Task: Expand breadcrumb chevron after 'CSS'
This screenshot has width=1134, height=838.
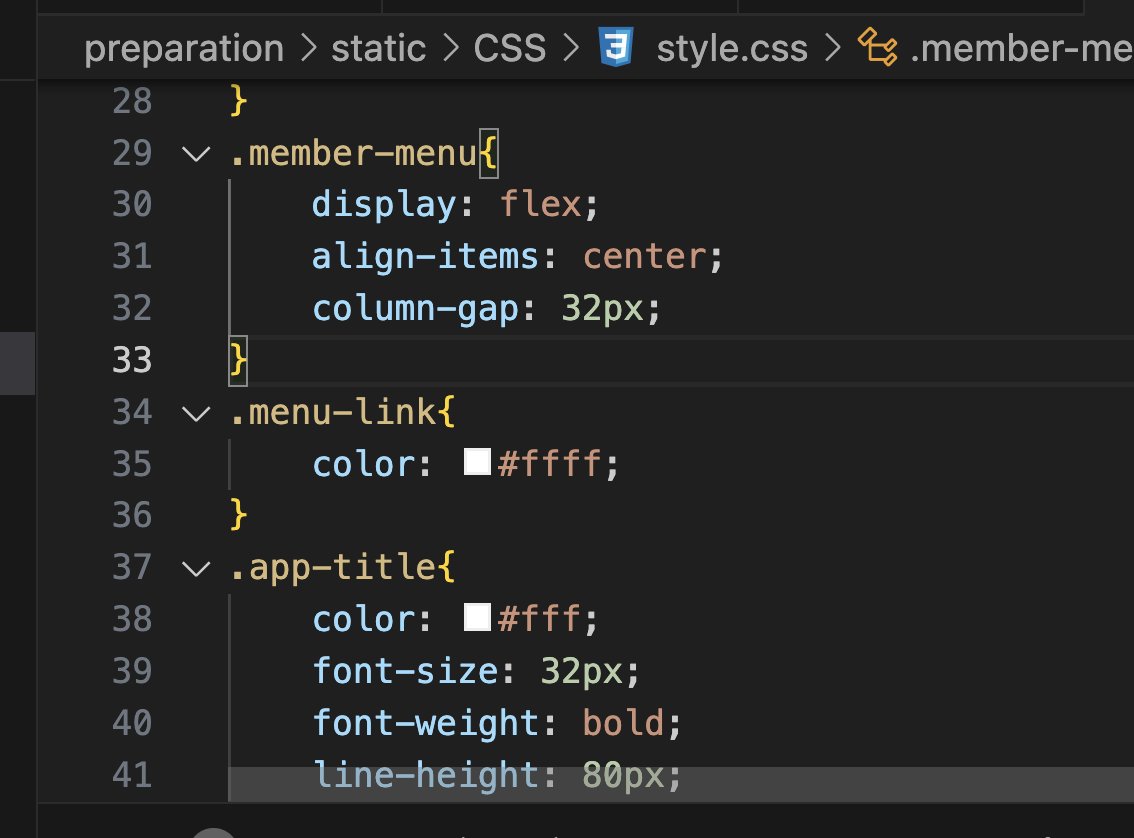Action: click(571, 48)
